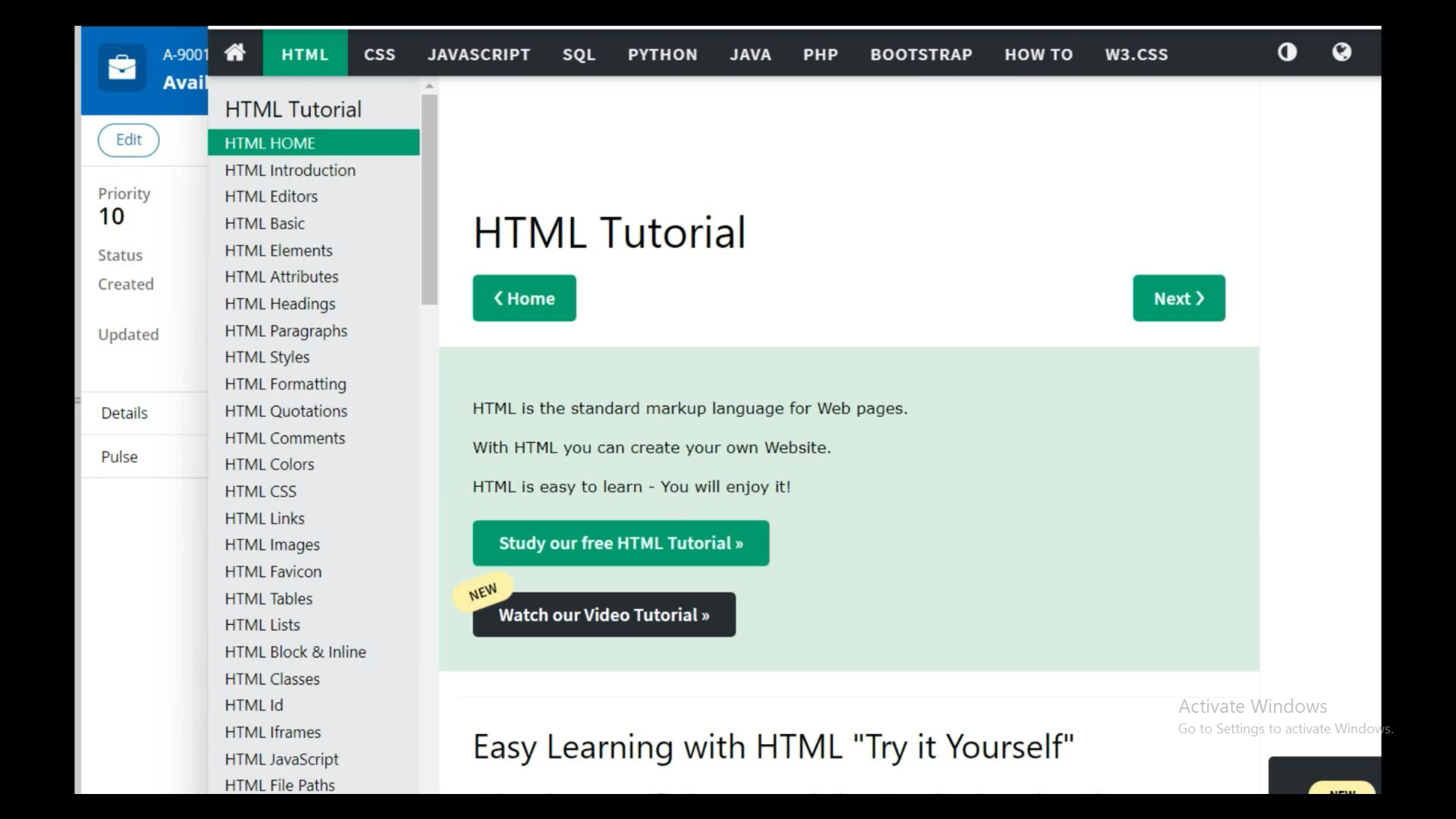Click Study our free HTML Tutorial
The image size is (1456, 819).
point(620,543)
